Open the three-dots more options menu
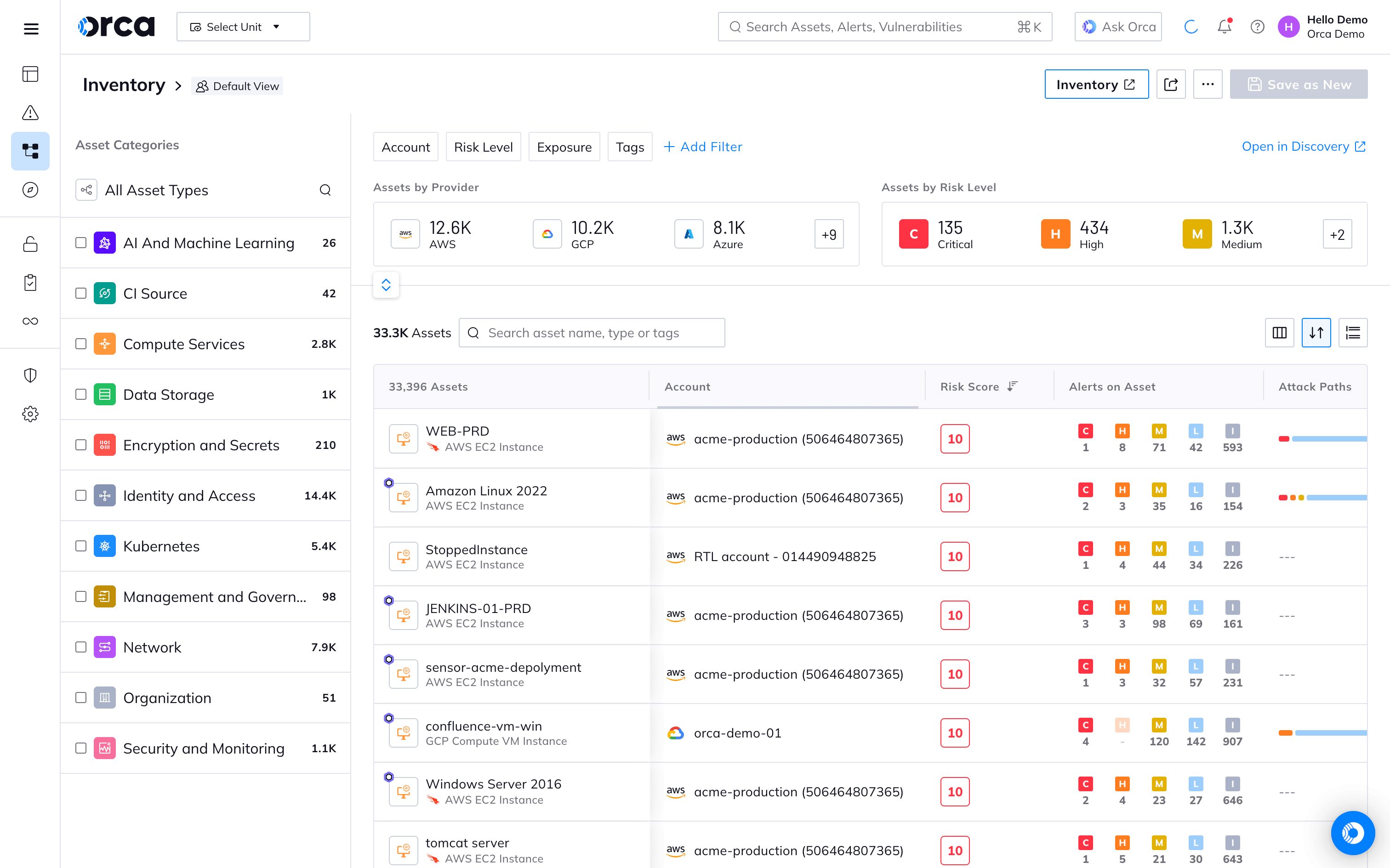The height and width of the screenshot is (868, 1390). (1208, 85)
